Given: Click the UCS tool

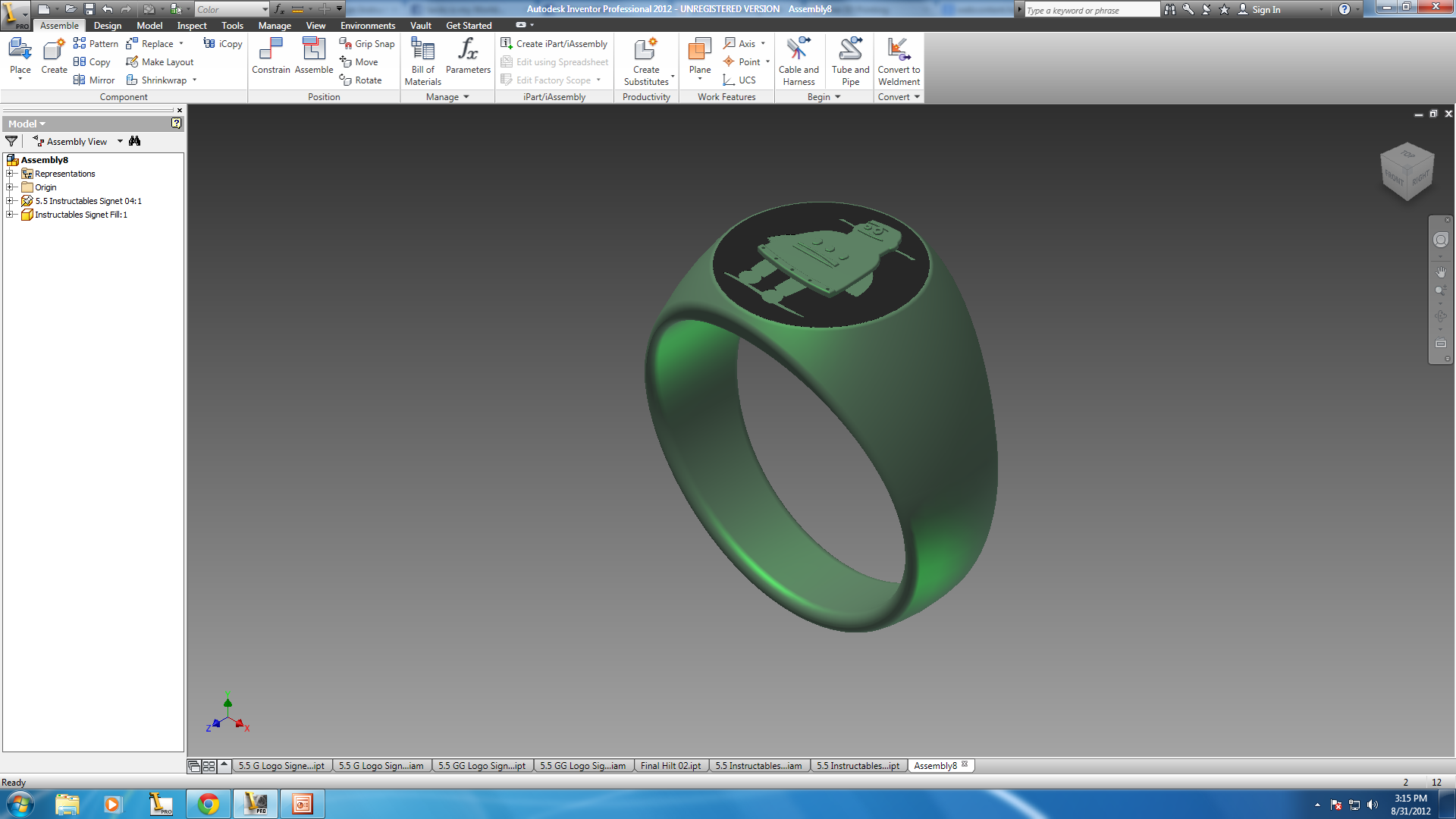Looking at the screenshot, I should point(739,80).
